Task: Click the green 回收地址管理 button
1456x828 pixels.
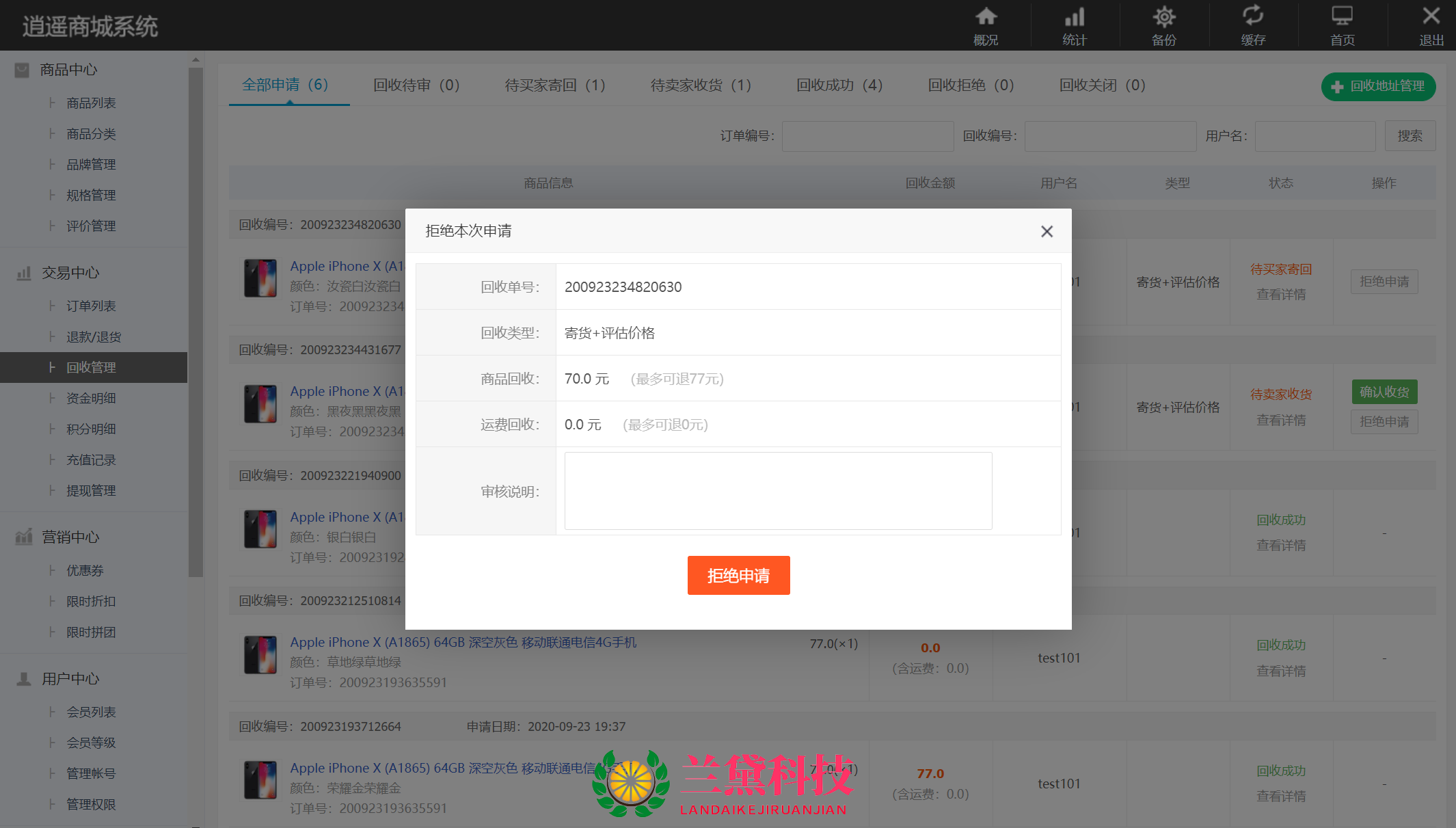Action: (1378, 87)
